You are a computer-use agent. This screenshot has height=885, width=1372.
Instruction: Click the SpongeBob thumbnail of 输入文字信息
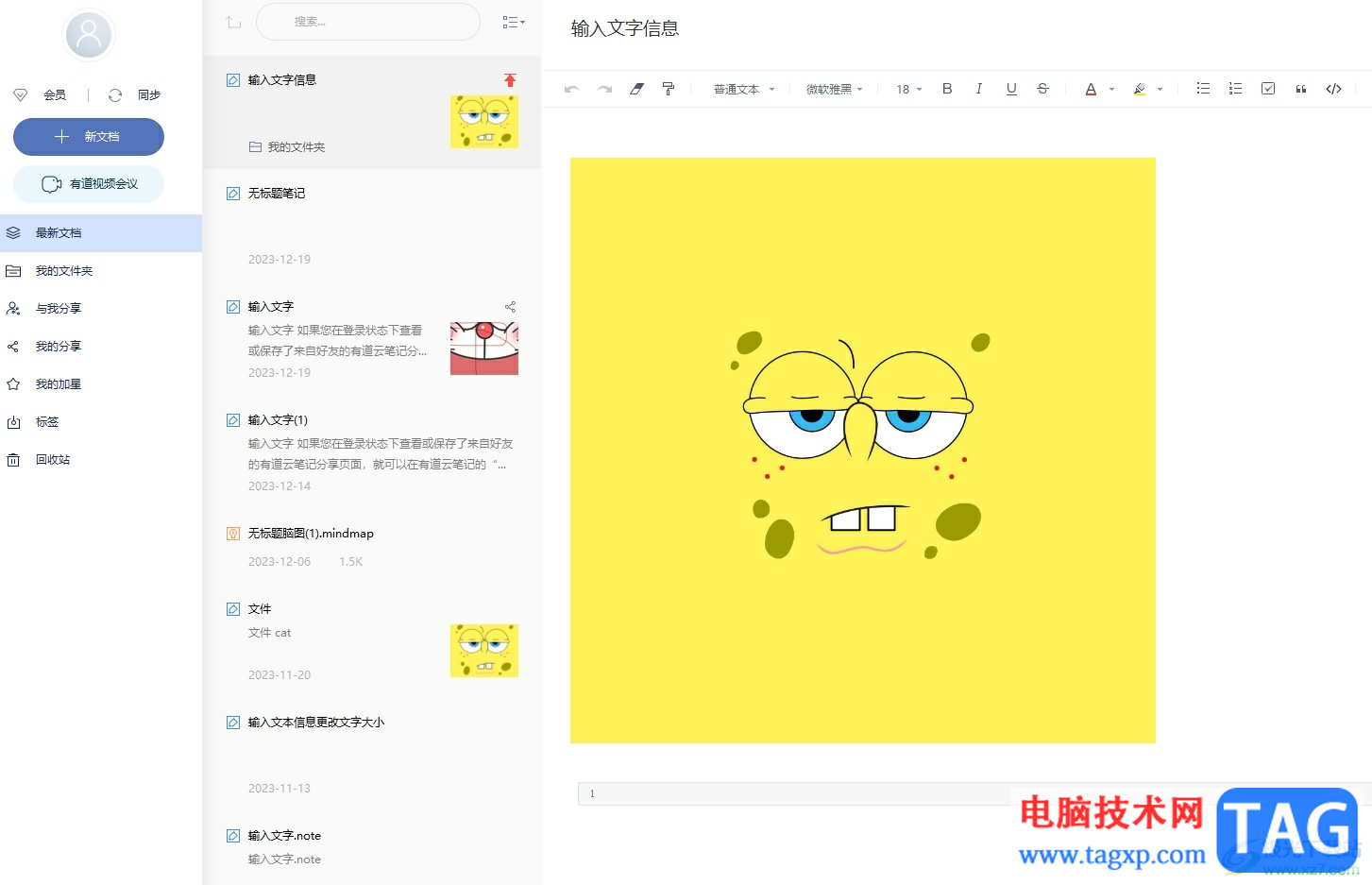484,122
